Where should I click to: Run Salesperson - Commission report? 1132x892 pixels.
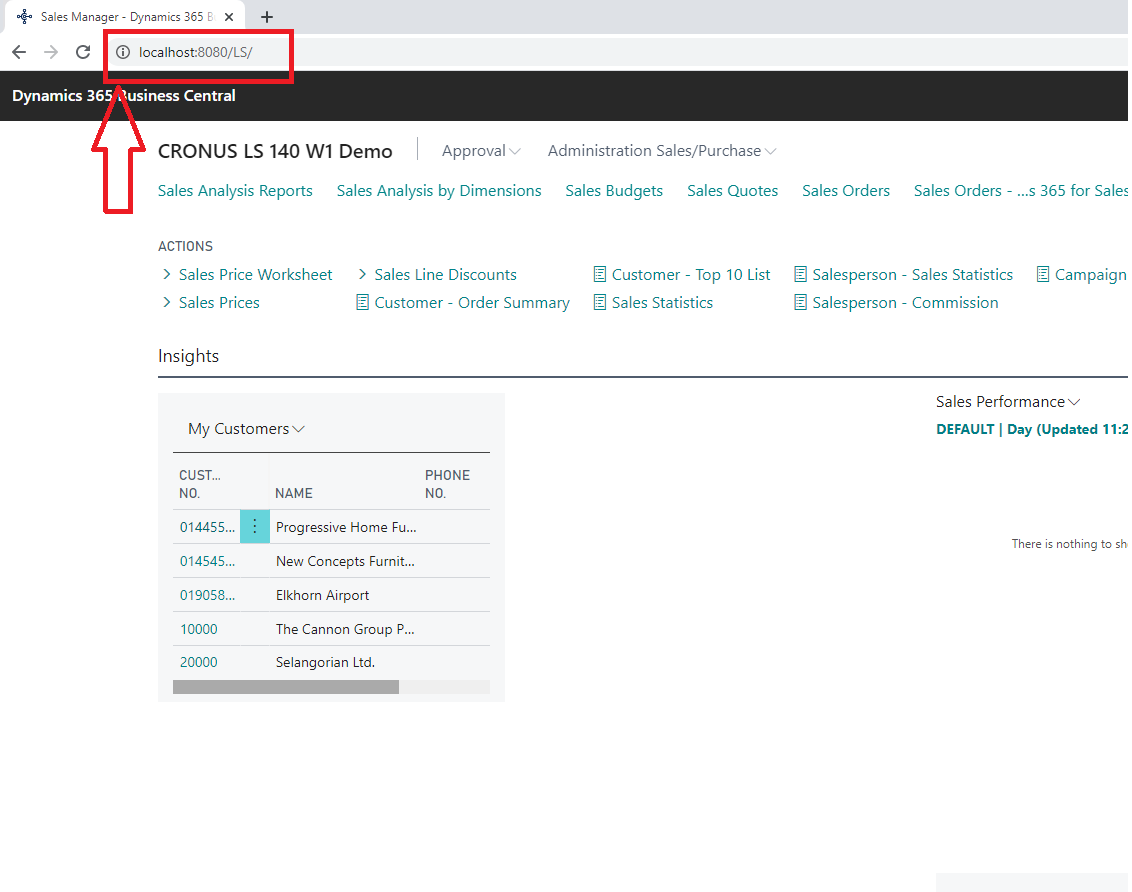pos(905,303)
